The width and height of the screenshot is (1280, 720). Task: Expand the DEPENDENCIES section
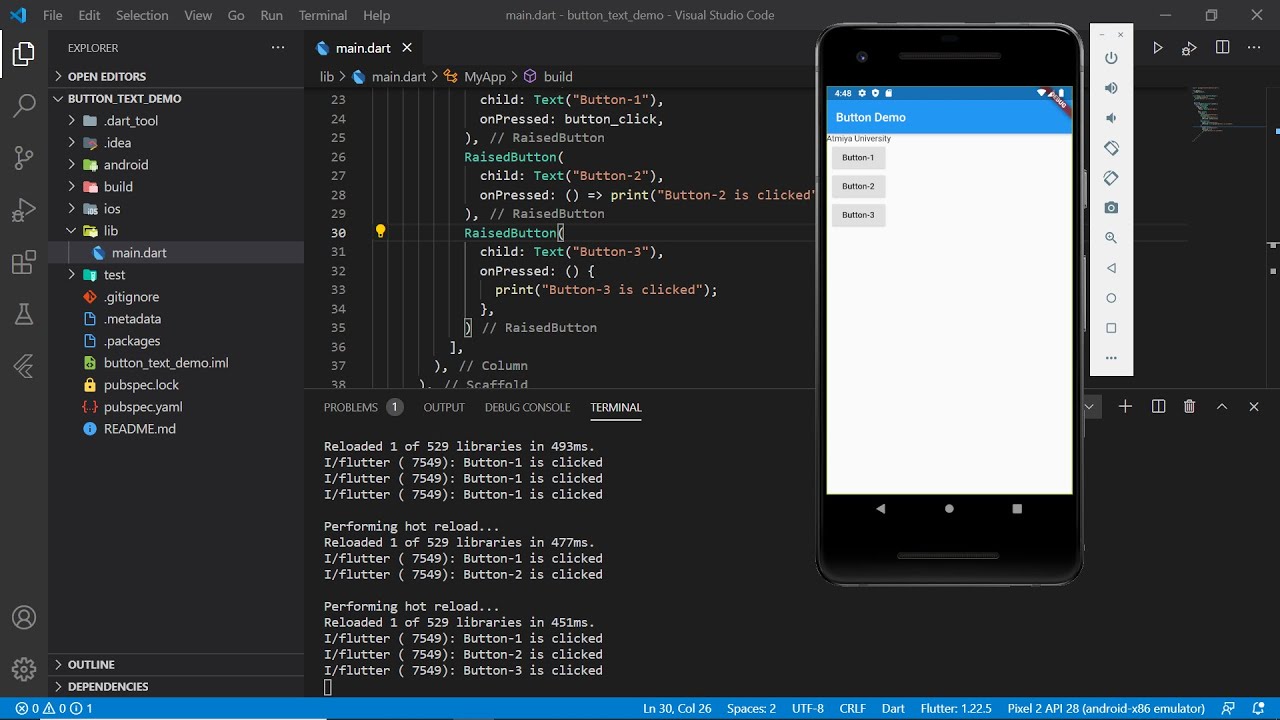[x=176, y=686]
